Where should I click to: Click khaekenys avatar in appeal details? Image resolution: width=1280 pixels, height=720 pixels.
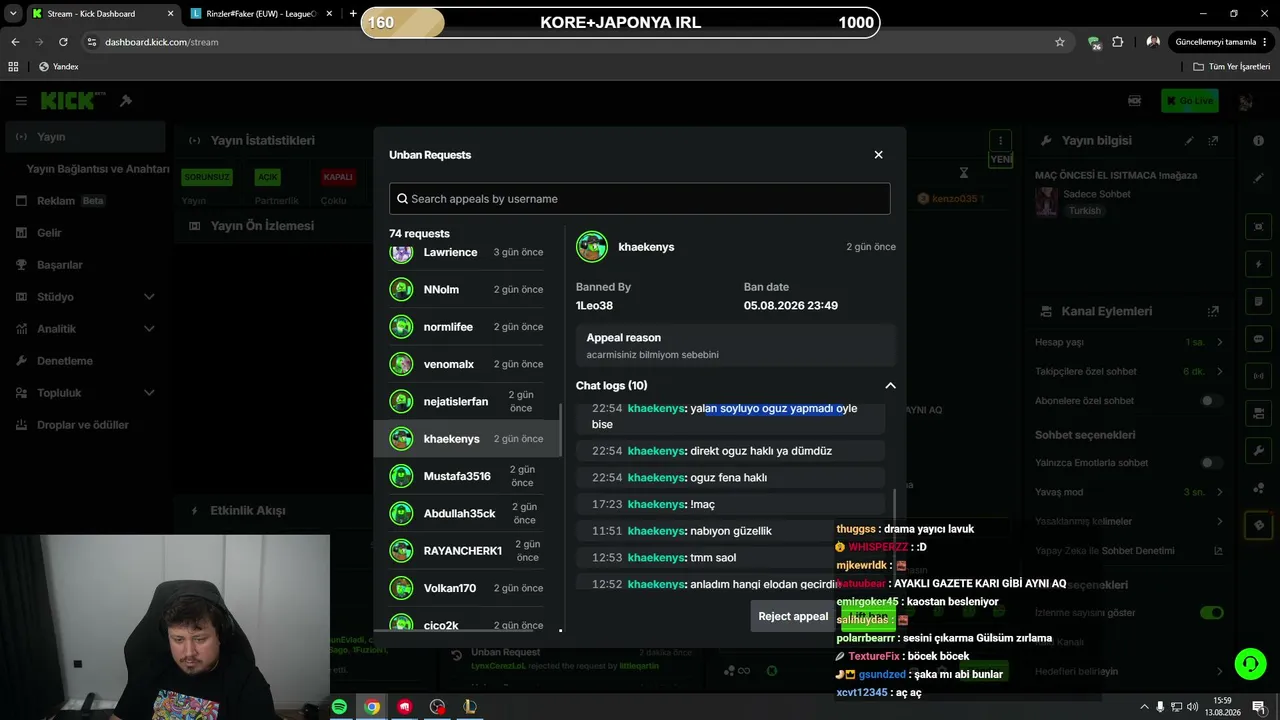[x=592, y=247]
